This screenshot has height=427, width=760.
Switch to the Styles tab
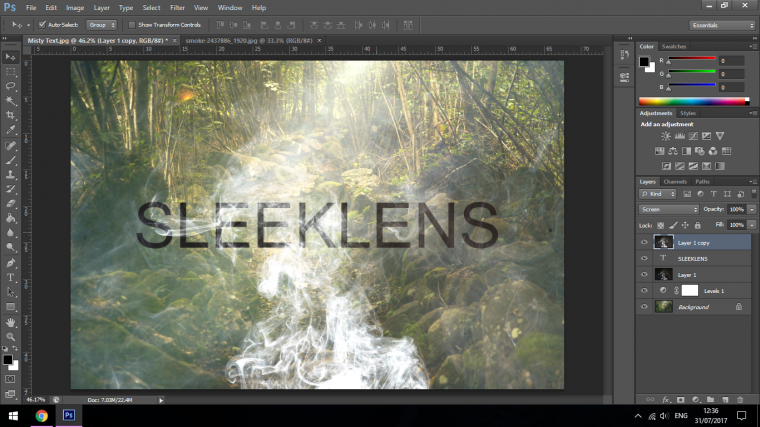(688, 113)
